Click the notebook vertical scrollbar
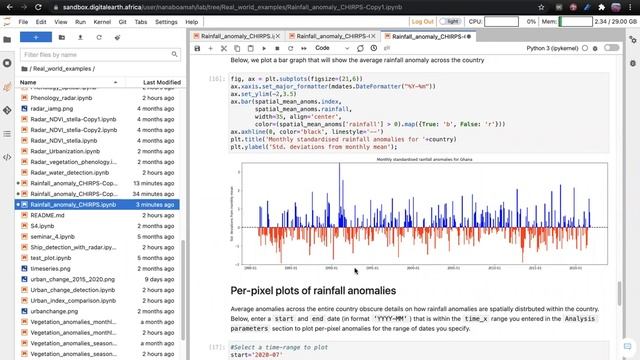This screenshot has width=640, height=360. click(619, 293)
